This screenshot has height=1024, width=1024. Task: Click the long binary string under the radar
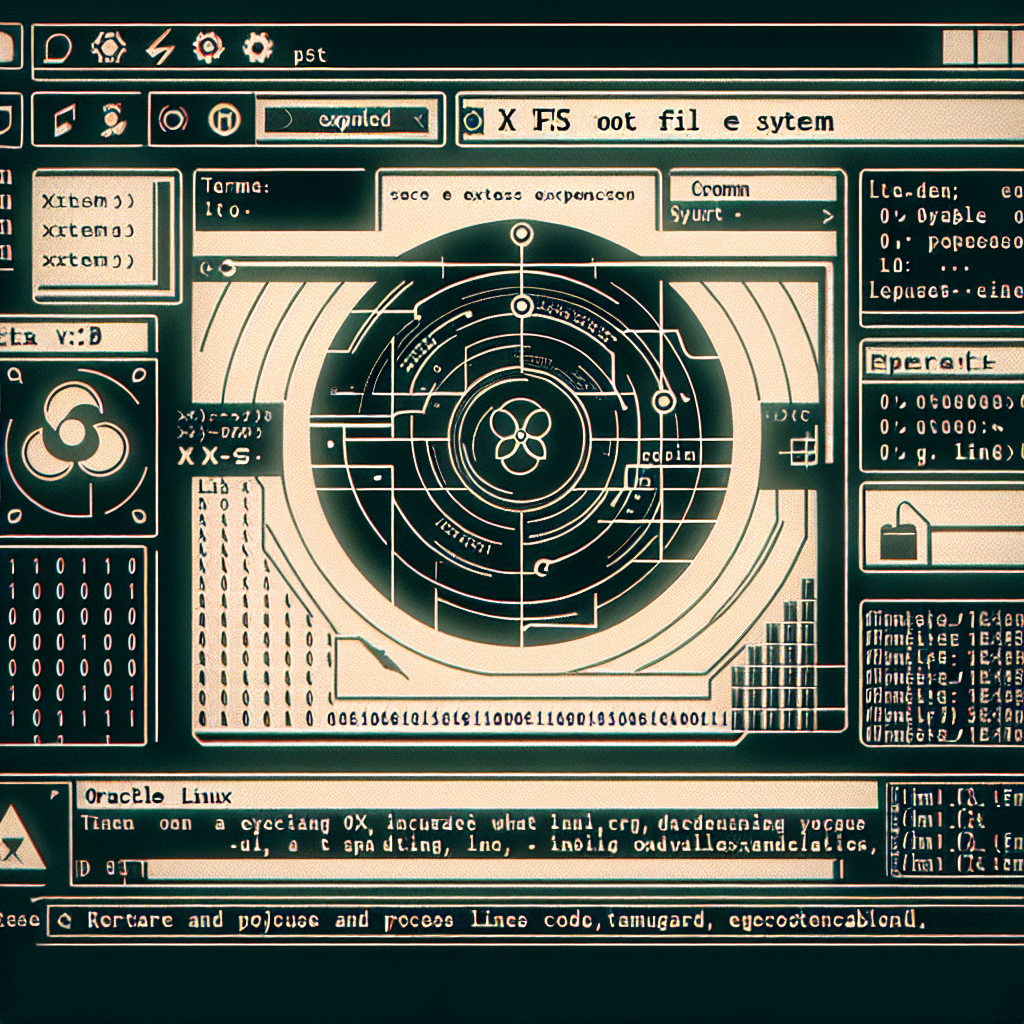[527, 719]
